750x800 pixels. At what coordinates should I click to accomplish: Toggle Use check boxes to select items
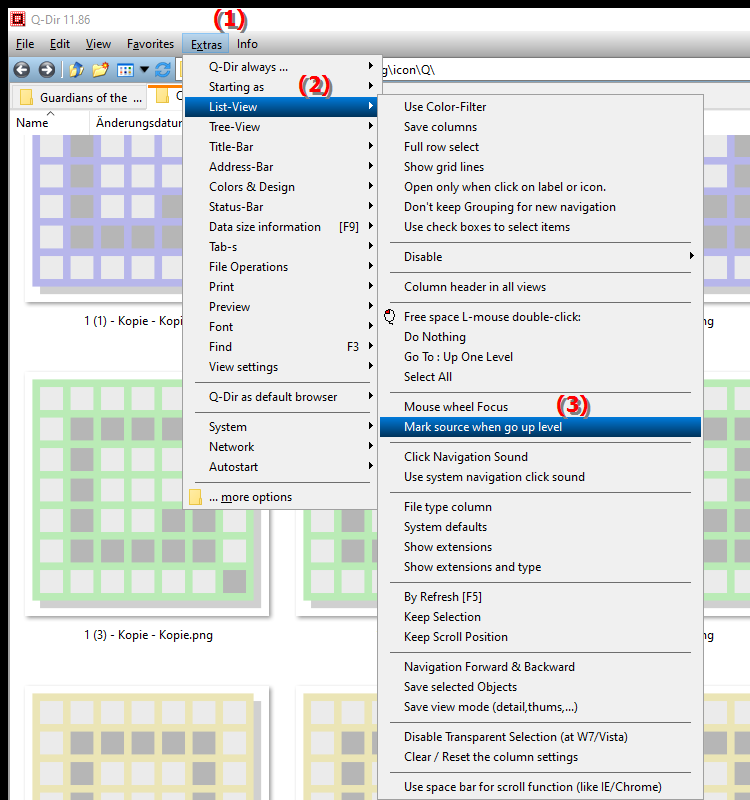coord(540,227)
